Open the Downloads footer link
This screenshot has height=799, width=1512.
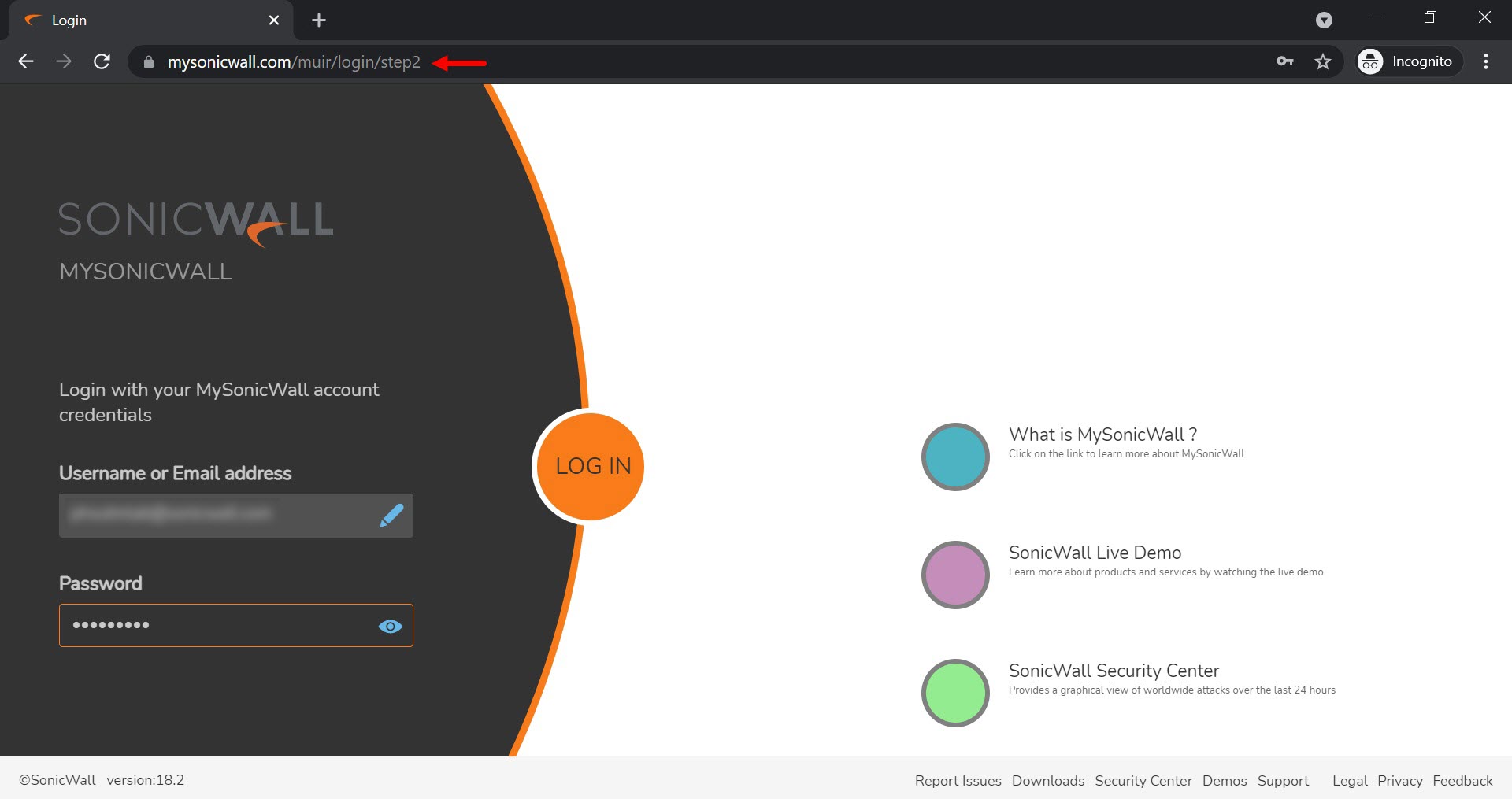(1047, 780)
